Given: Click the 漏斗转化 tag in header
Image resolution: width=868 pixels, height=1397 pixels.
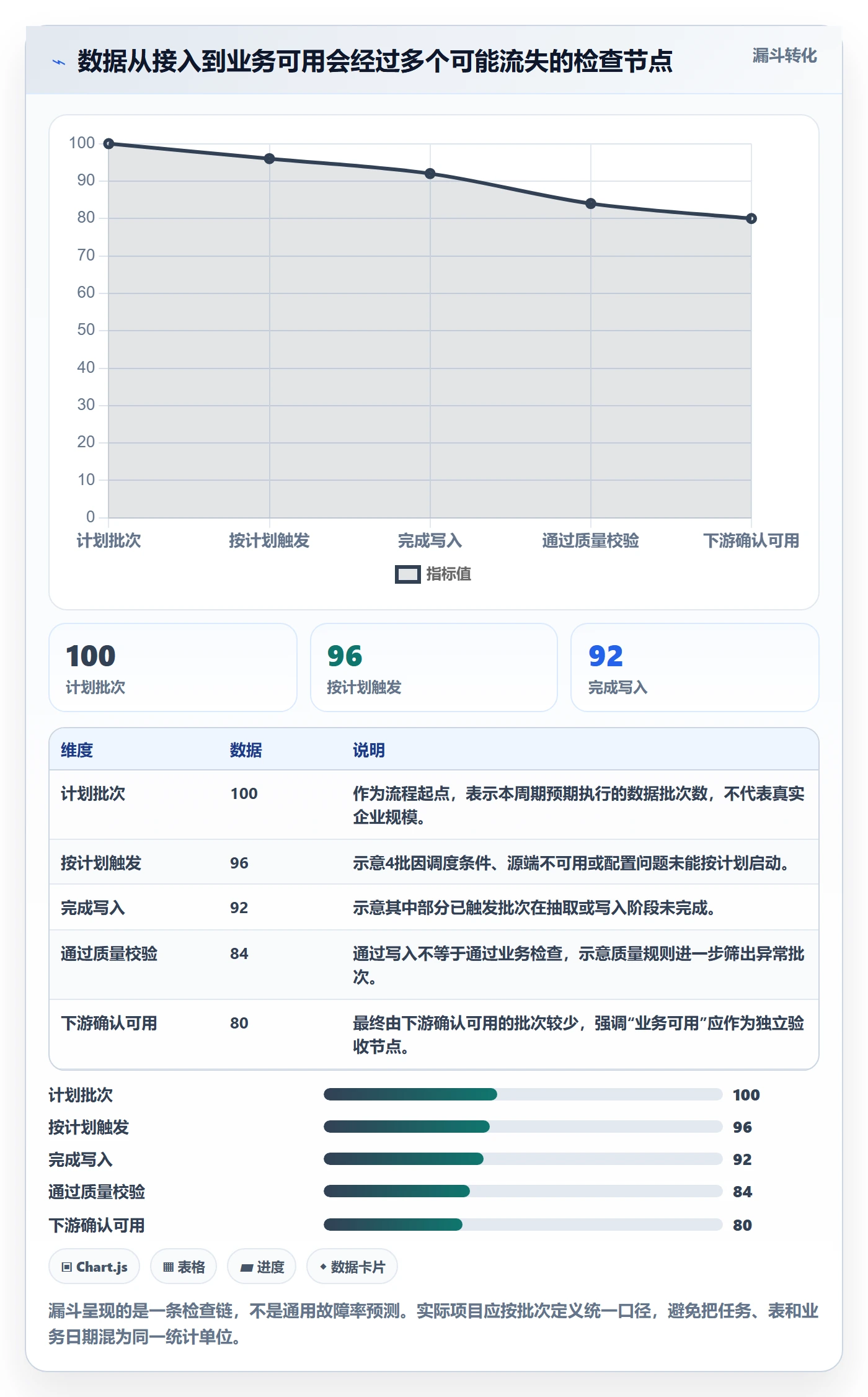Looking at the screenshot, I should (784, 56).
